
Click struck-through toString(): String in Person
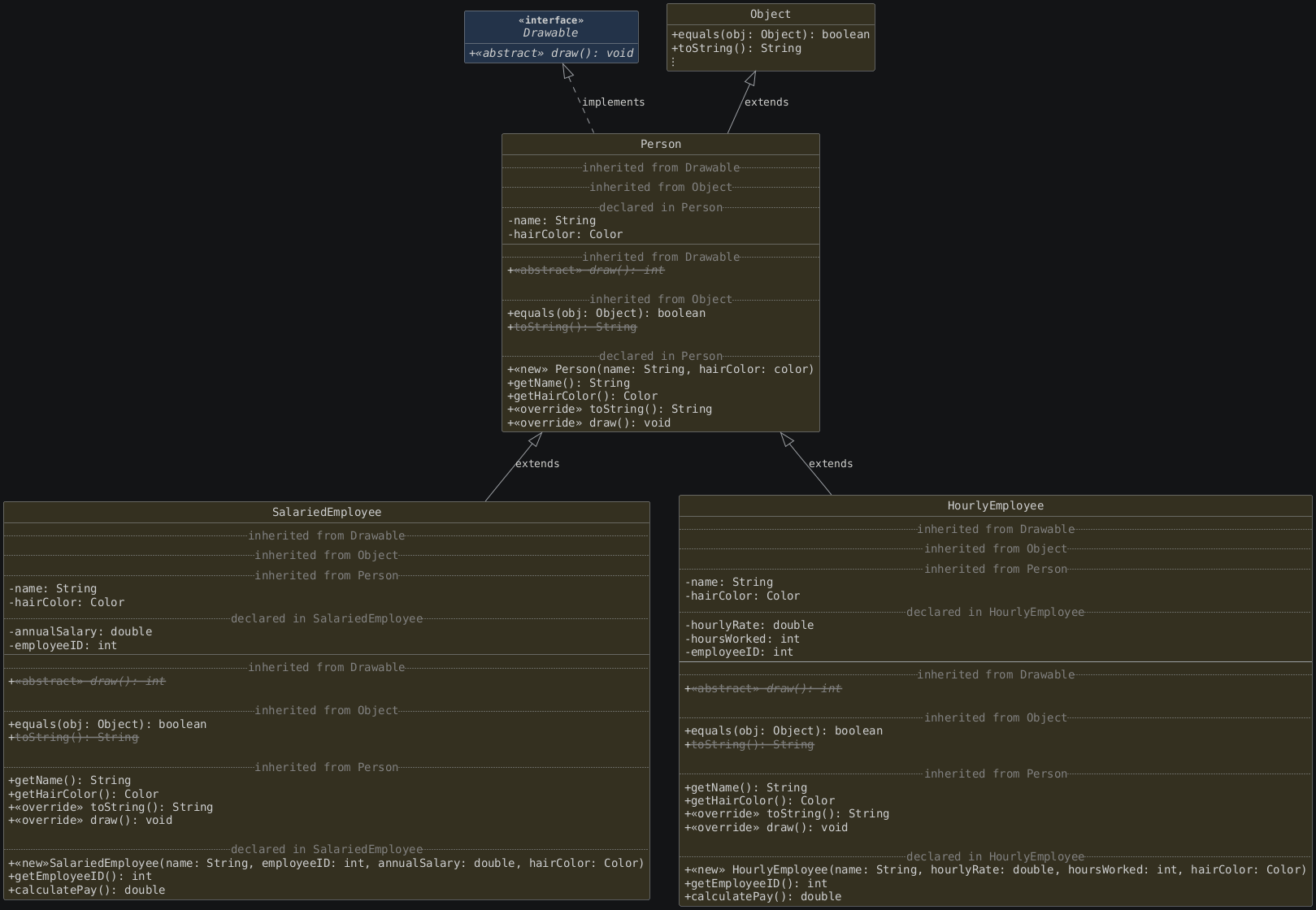click(572, 327)
